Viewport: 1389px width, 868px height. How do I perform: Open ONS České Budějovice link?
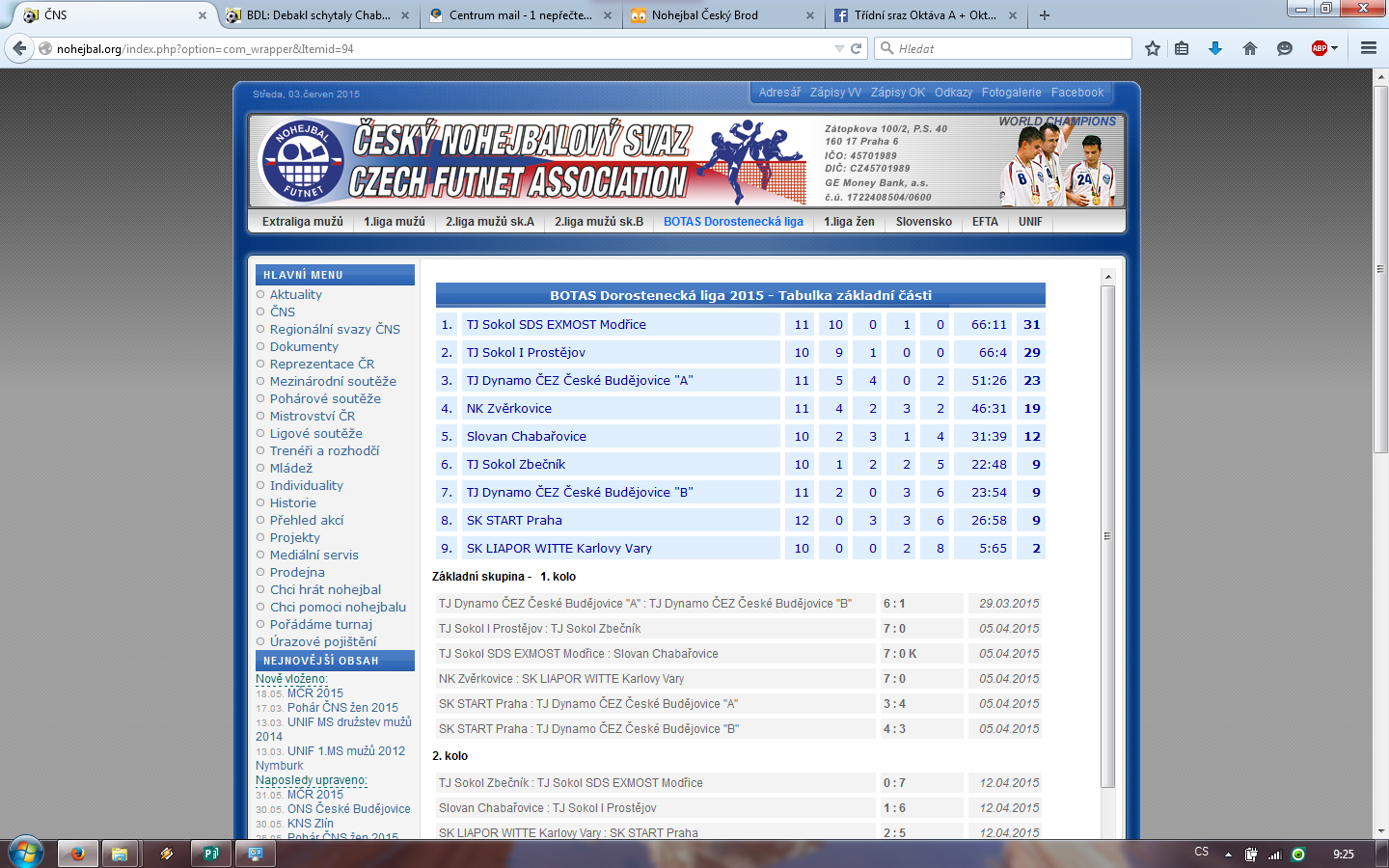(349, 809)
